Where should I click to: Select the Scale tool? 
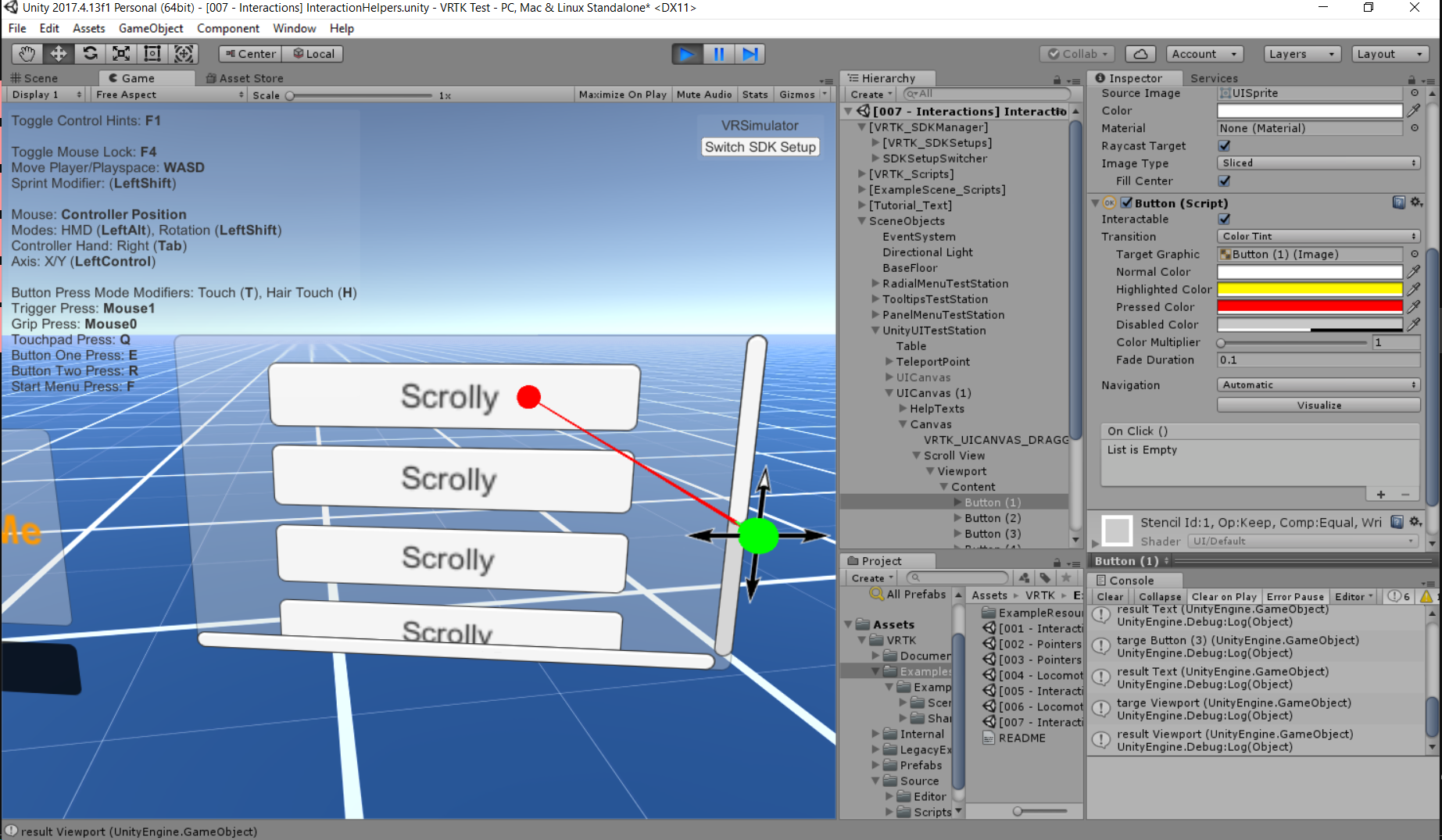click(x=120, y=53)
